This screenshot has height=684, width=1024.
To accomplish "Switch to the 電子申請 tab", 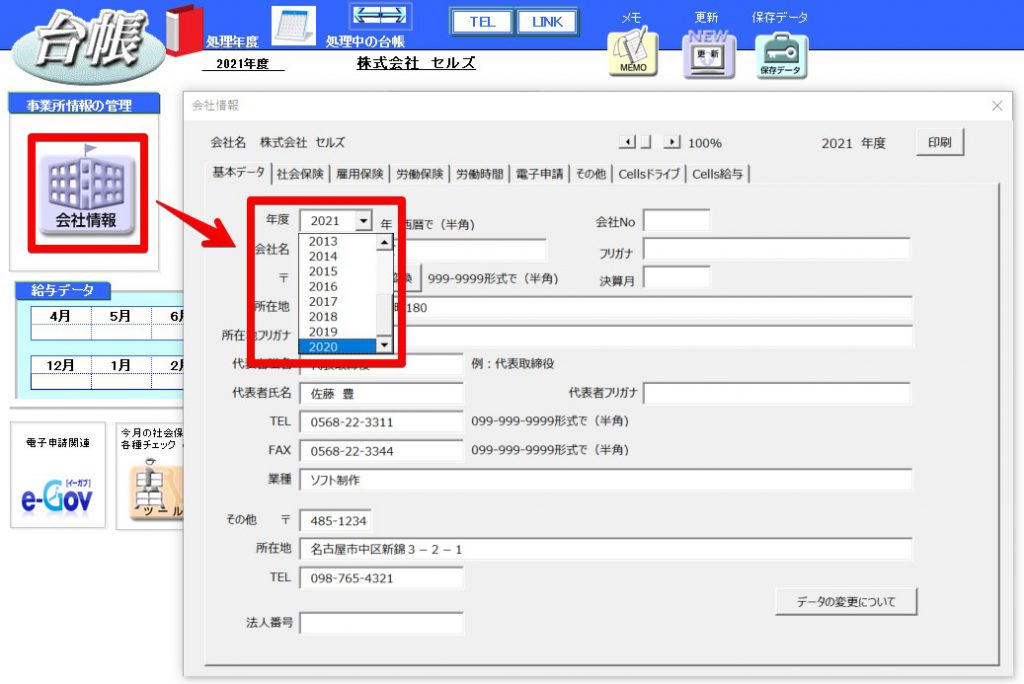I will tap(539, 174).
